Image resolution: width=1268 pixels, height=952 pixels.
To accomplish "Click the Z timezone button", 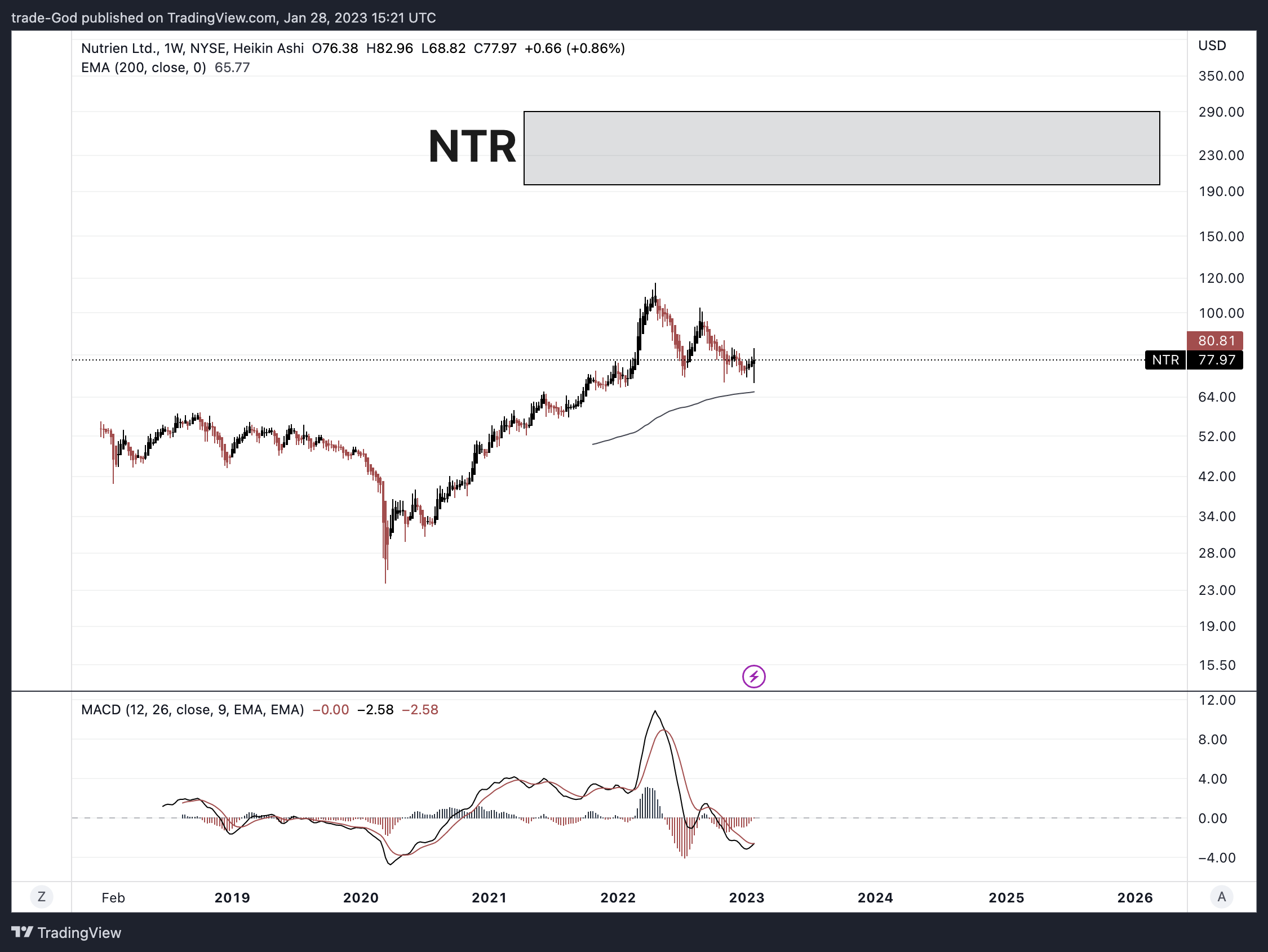I will point(41,896).
